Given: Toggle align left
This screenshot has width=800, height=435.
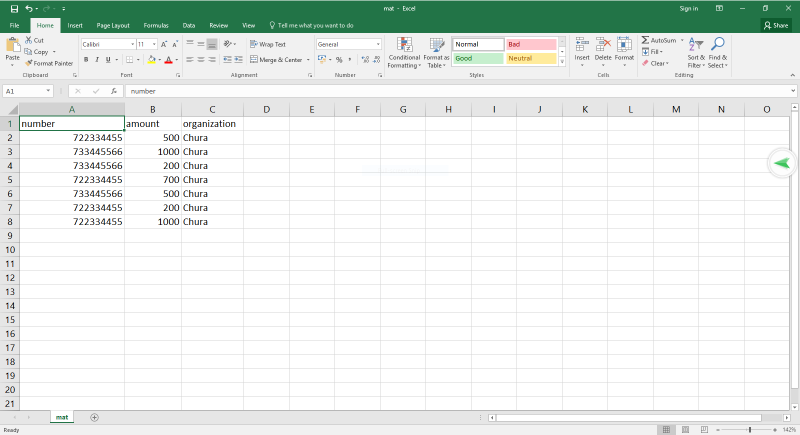Looking at the screenshot, I should pos(190,60).
